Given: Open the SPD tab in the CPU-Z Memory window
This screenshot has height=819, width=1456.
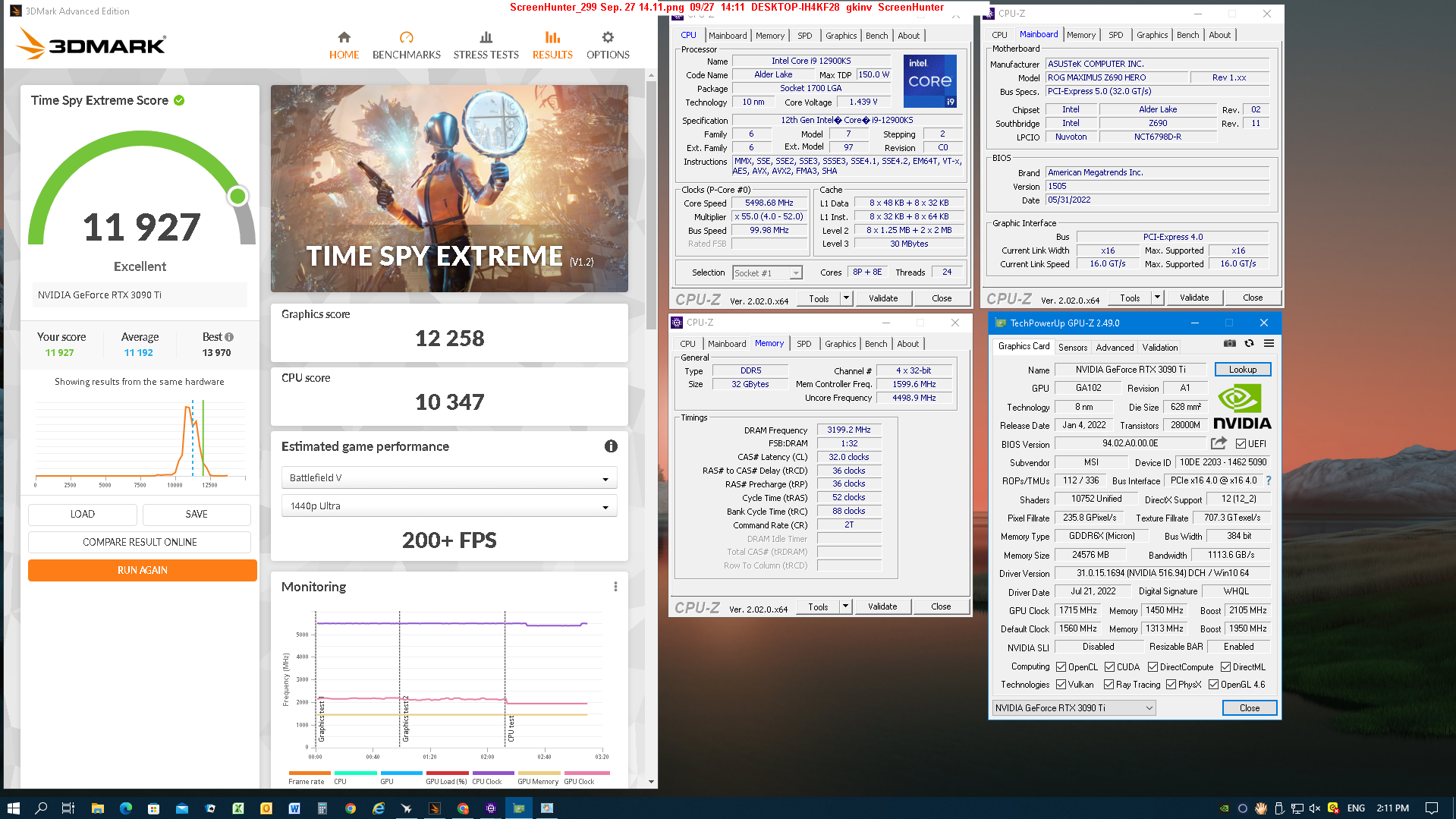Looking at the screenshot, I should click(803, 344).
